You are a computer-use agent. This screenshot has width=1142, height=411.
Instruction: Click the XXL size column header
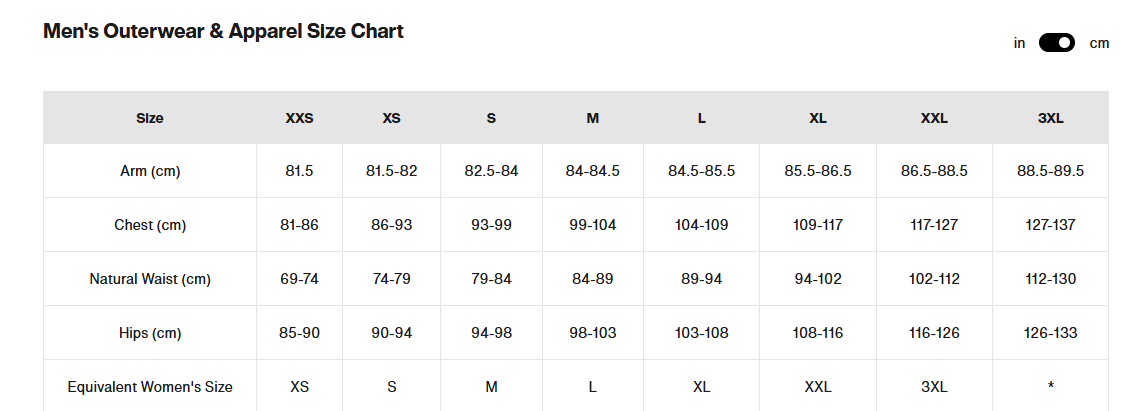[x=934, y=118]
